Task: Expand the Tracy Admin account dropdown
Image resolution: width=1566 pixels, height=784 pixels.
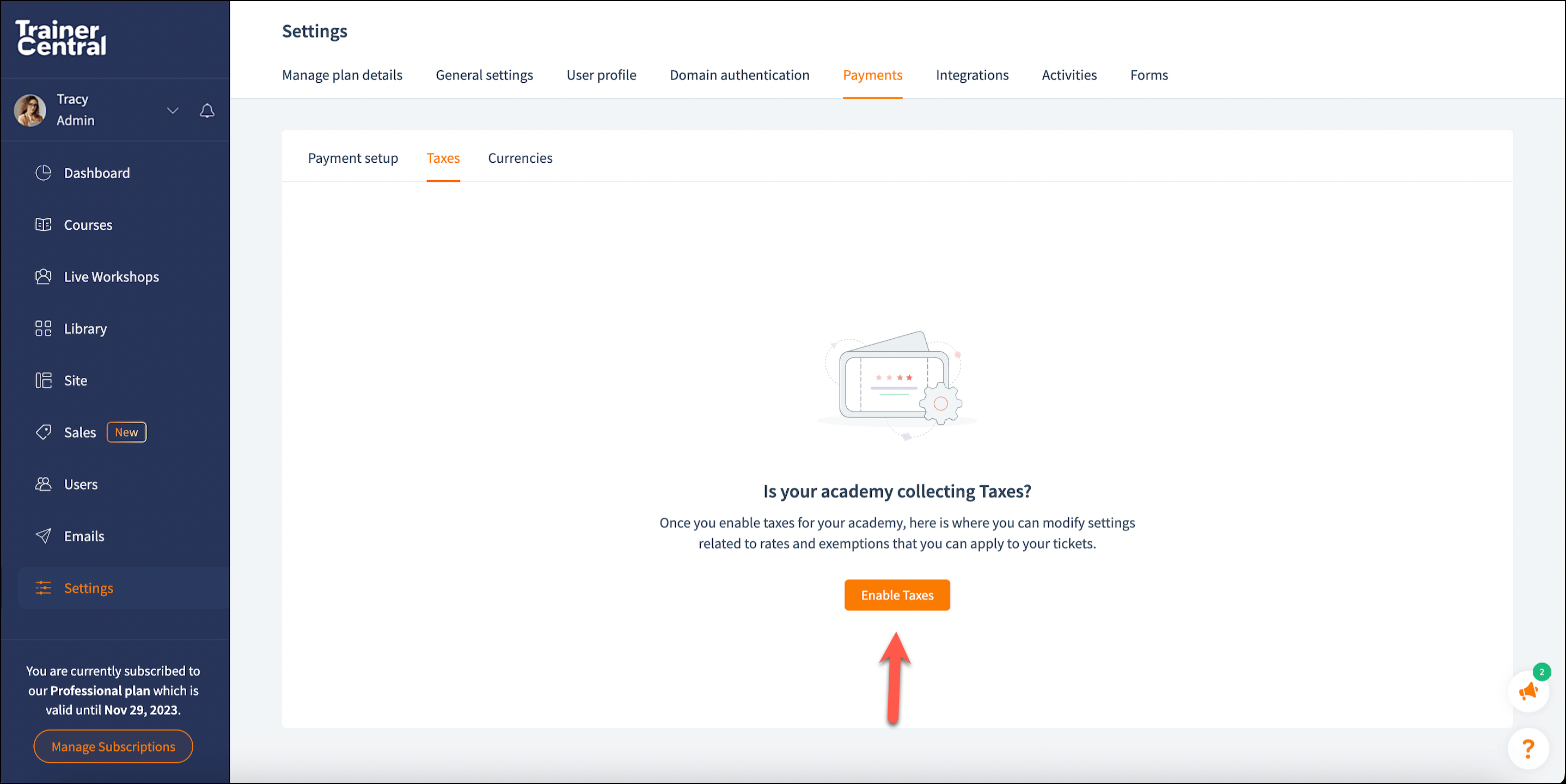Action: [173, 111]
